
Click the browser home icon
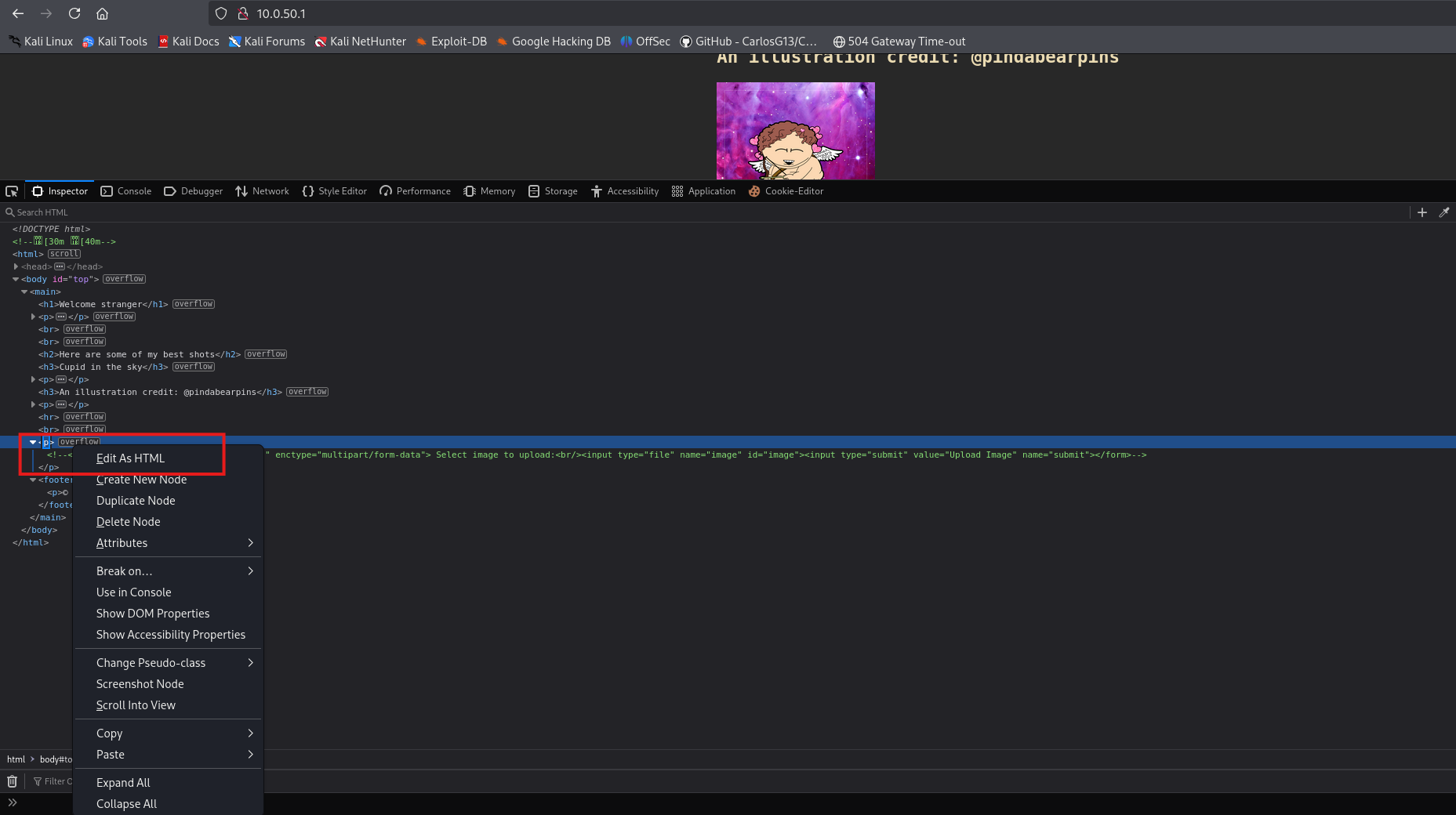pyautogui.click(x=102, y=13)
